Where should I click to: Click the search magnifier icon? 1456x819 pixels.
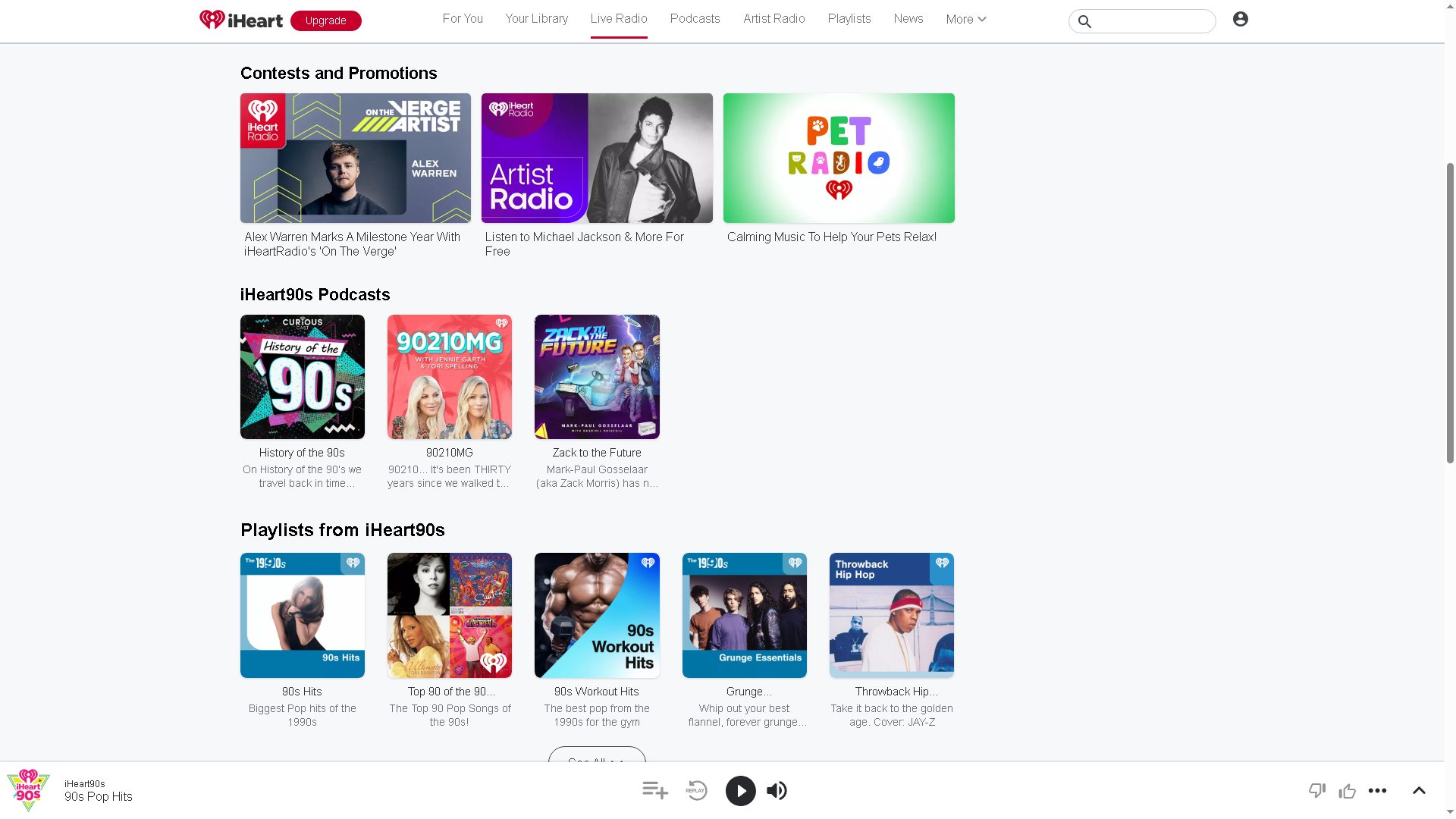pyautogui.click(x=1085, y=22)
